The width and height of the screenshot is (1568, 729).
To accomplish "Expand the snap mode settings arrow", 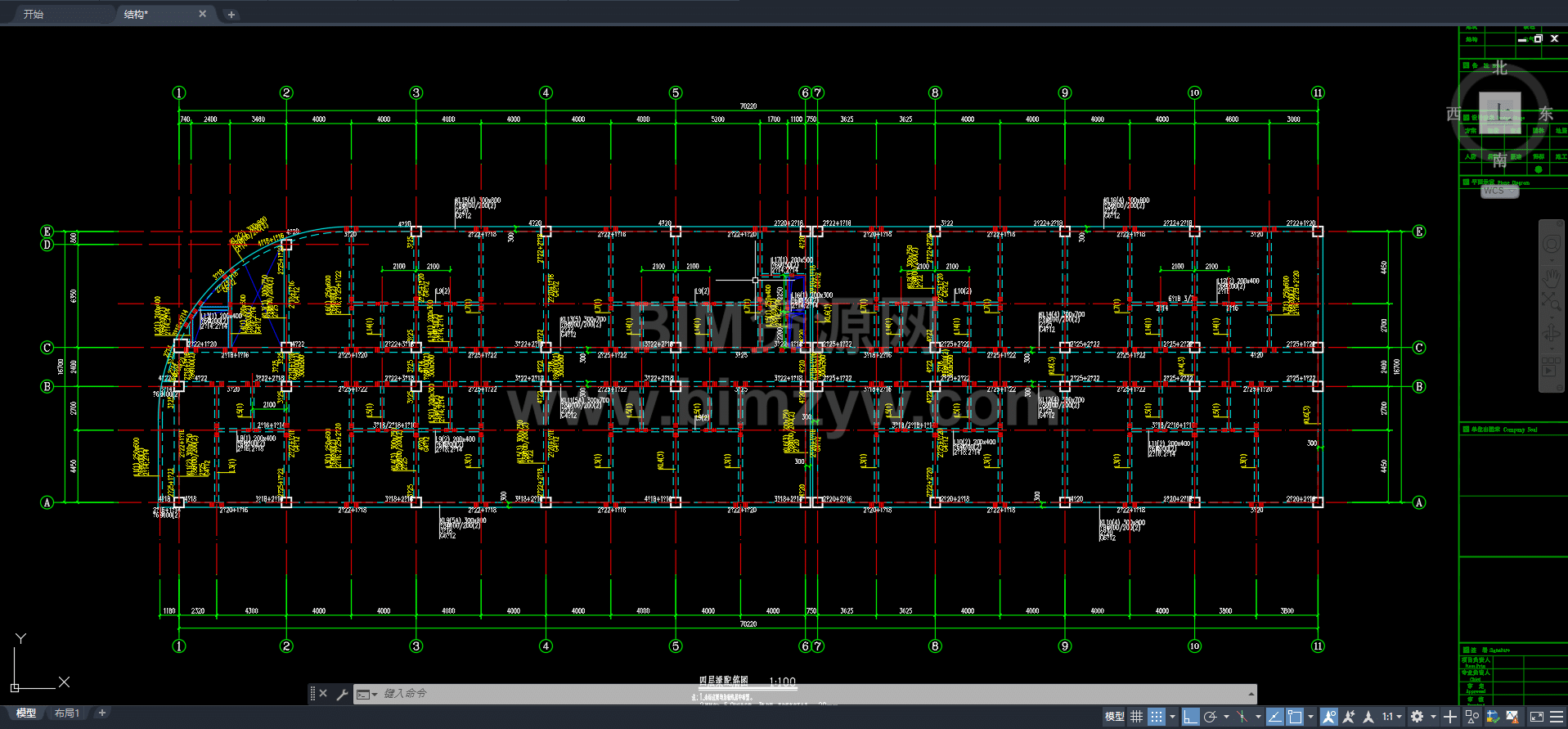I will (x=1172, y=717).
